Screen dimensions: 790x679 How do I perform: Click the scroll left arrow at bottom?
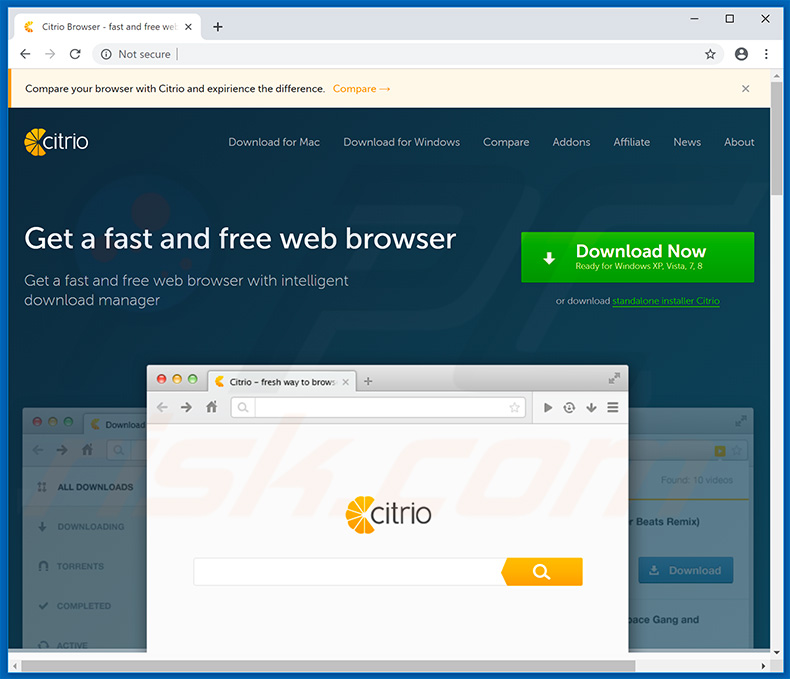click(15, 666)
